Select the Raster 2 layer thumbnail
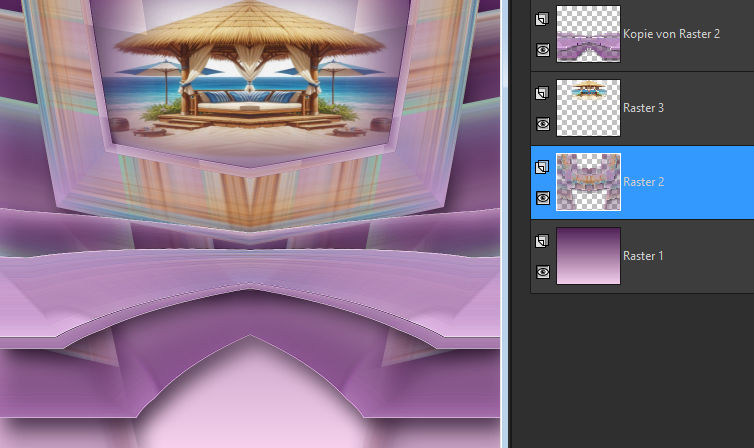This screenshot has height=448, width=754. tap(588, 182)
